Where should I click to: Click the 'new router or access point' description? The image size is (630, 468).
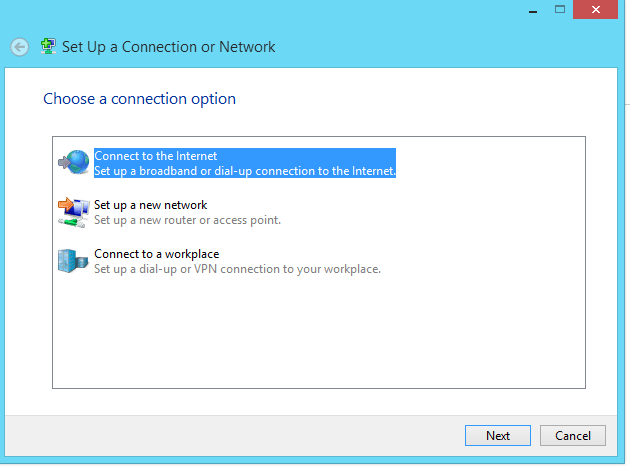187,220
